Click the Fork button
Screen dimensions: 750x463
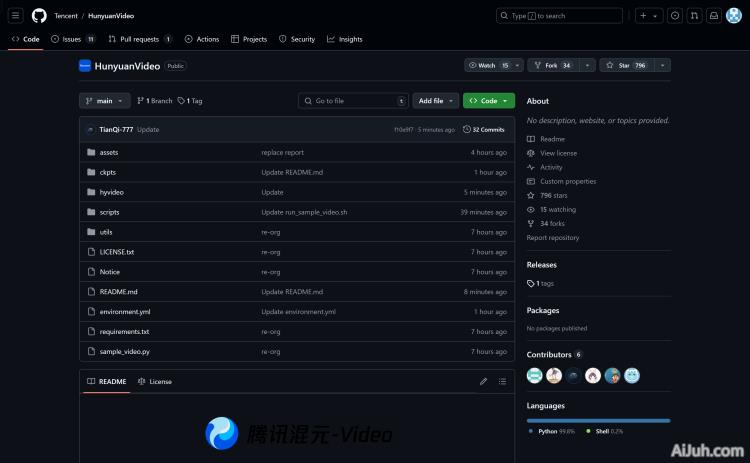click(x=553, y=66)
